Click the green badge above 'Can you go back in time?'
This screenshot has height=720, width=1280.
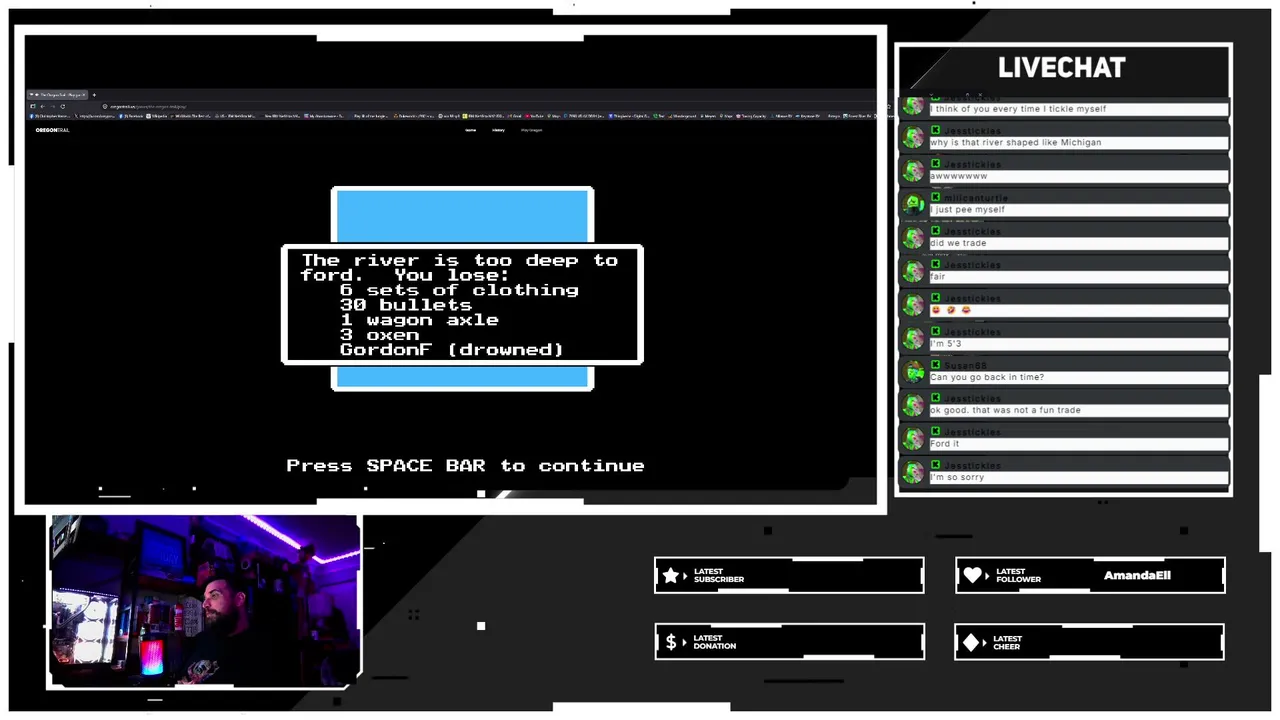click(x=935, y=365)
